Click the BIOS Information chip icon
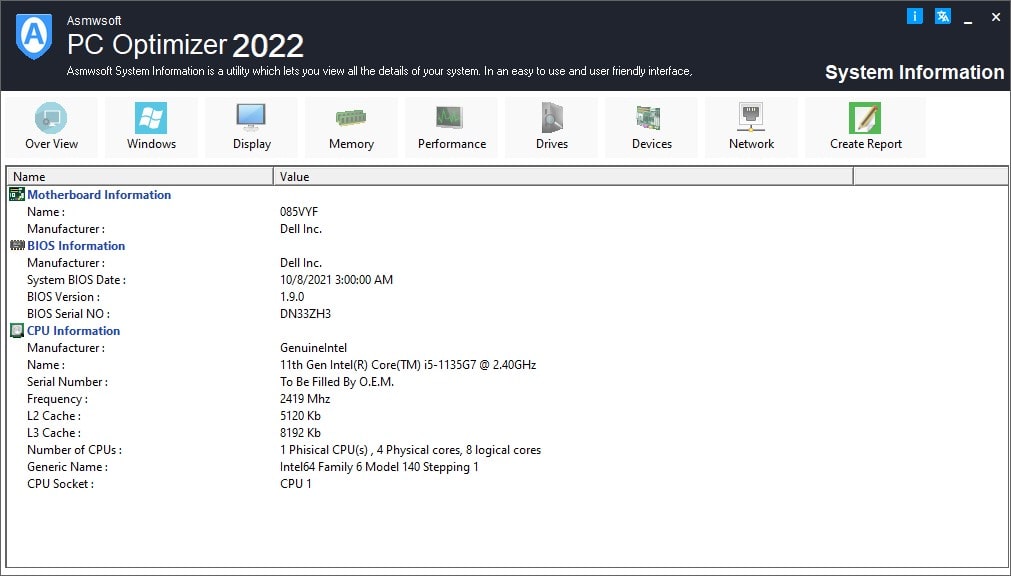Screen dimensions: 1011x576 17,245
